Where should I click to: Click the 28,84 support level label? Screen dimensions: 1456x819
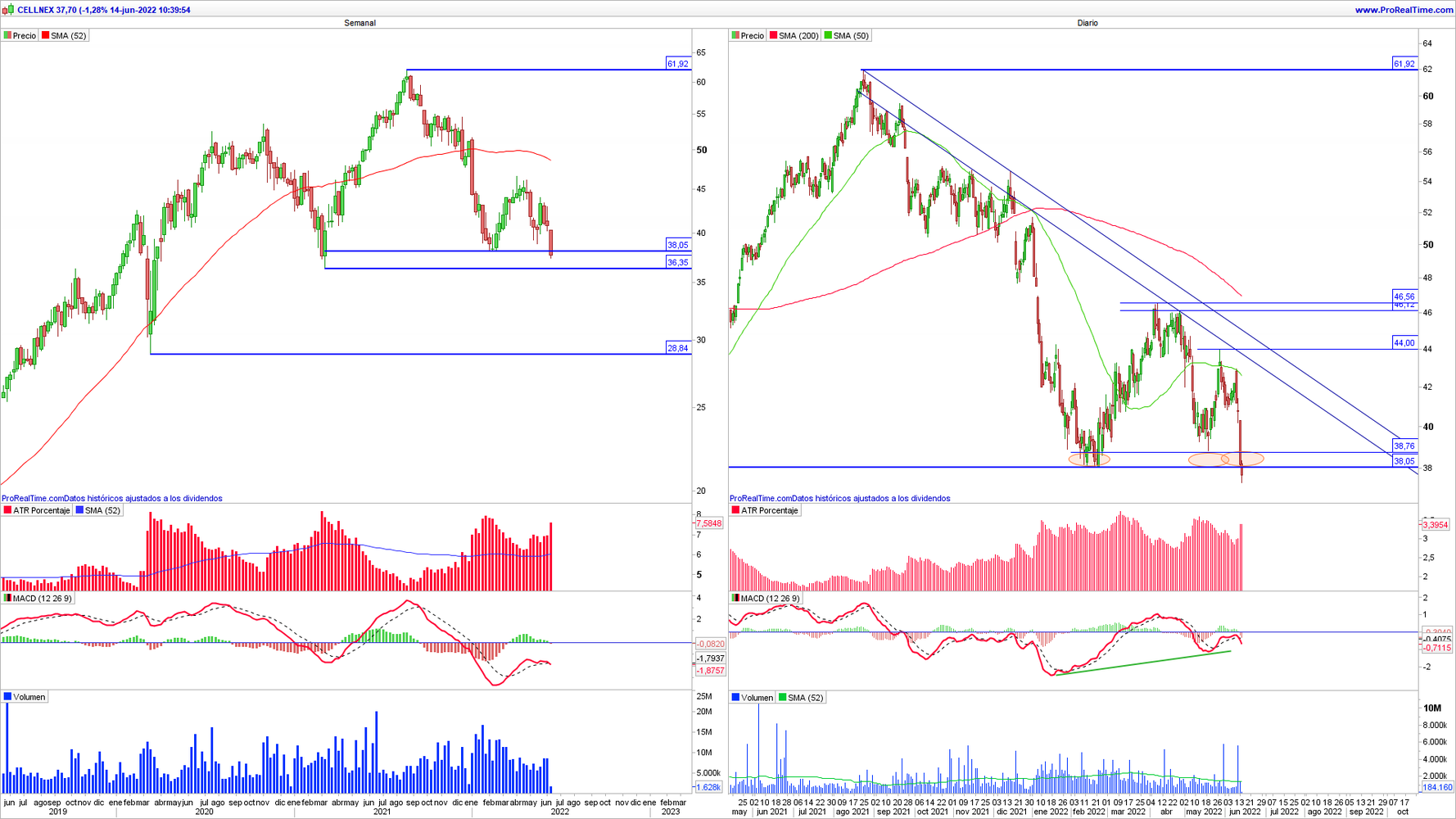[678, 348]
